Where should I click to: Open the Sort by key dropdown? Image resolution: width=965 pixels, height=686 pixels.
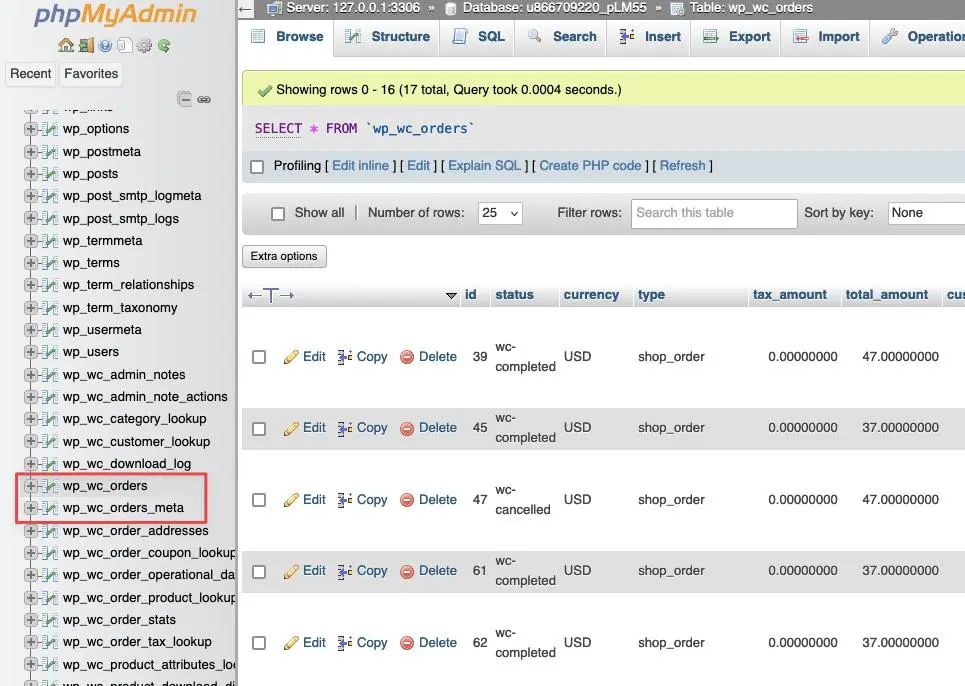[926, 213]
